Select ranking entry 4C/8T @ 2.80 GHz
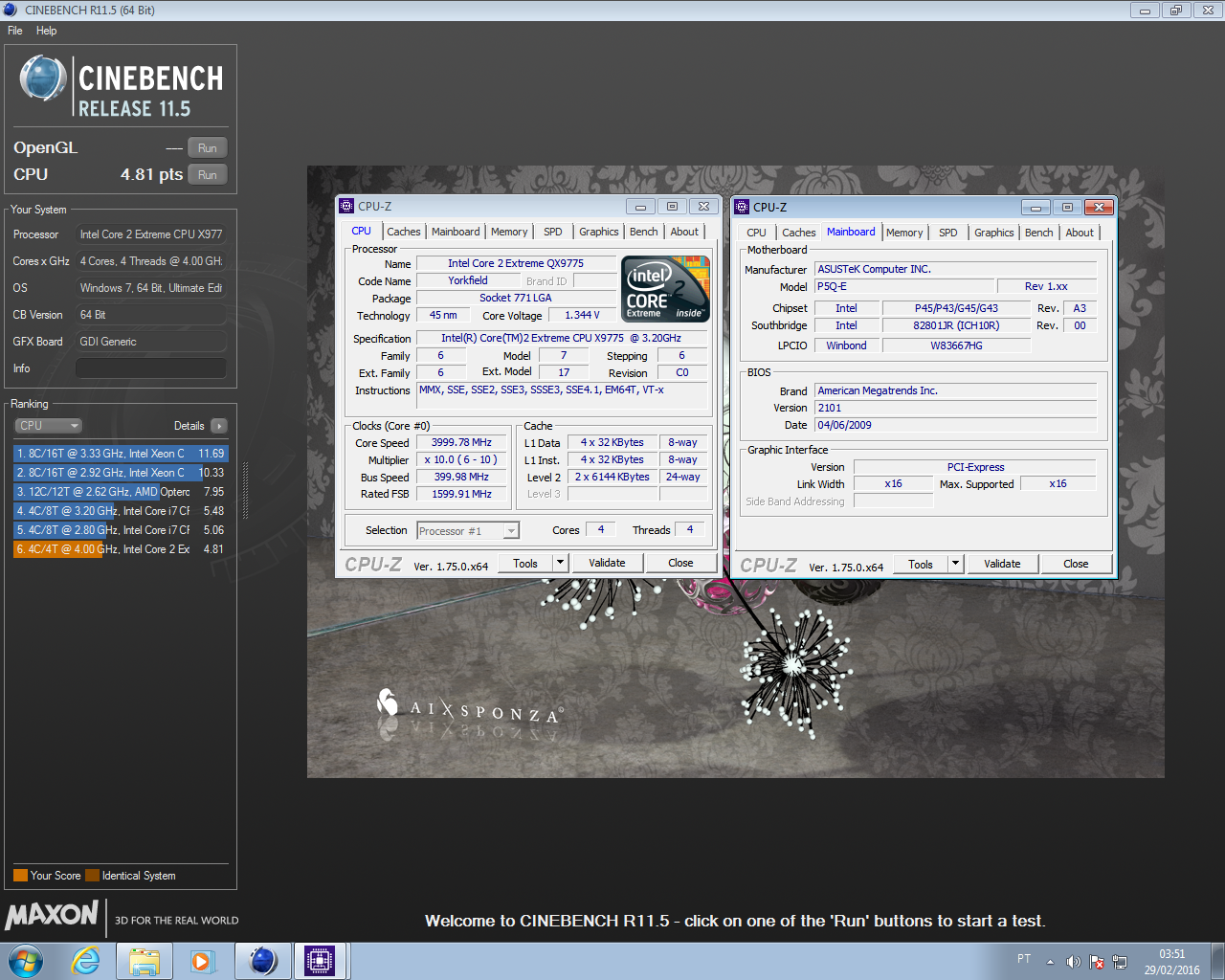The image size is (1225, 980). pyautogui.click(x=121, y=530)
